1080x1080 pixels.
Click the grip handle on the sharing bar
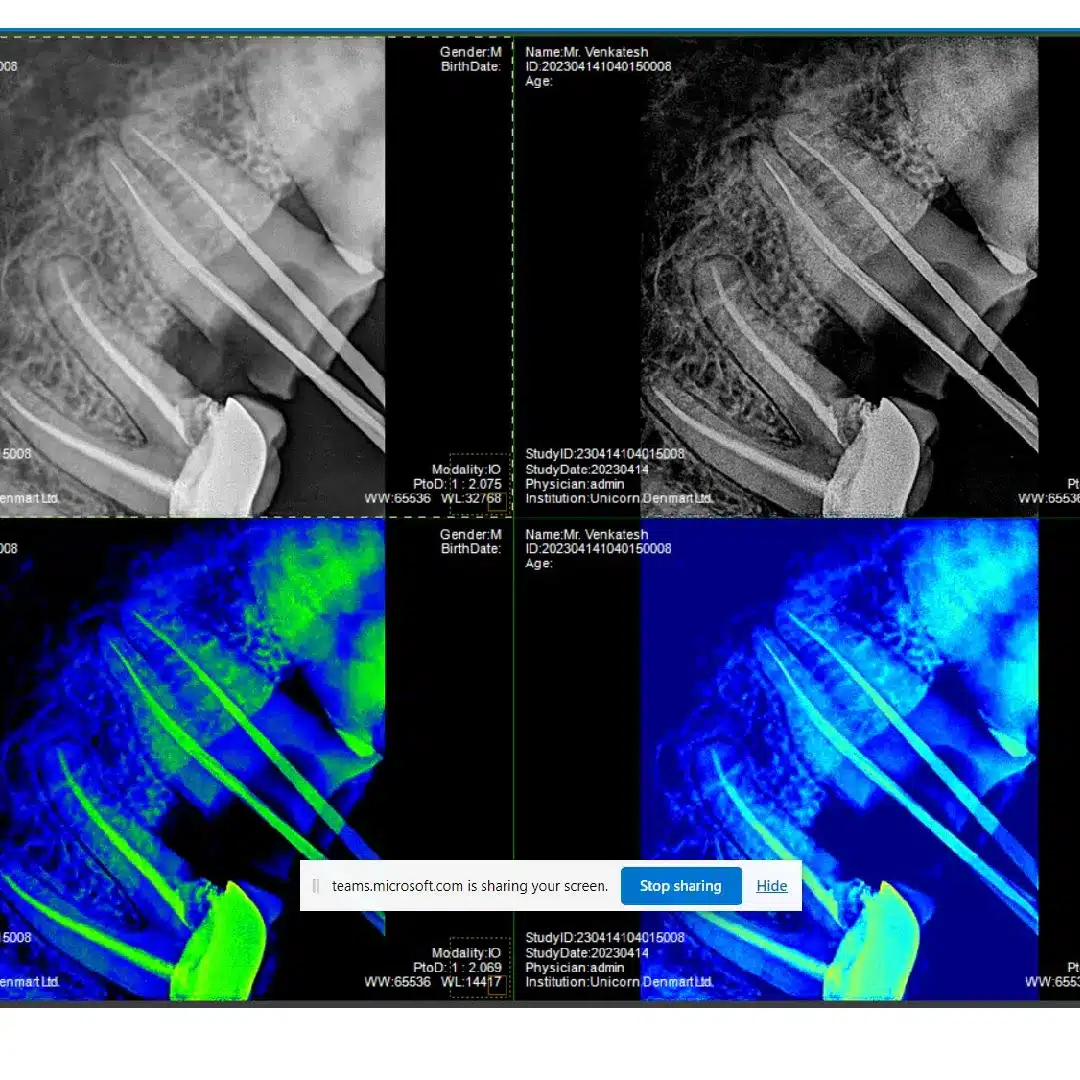pyautogui.click(x=316, y=886)
